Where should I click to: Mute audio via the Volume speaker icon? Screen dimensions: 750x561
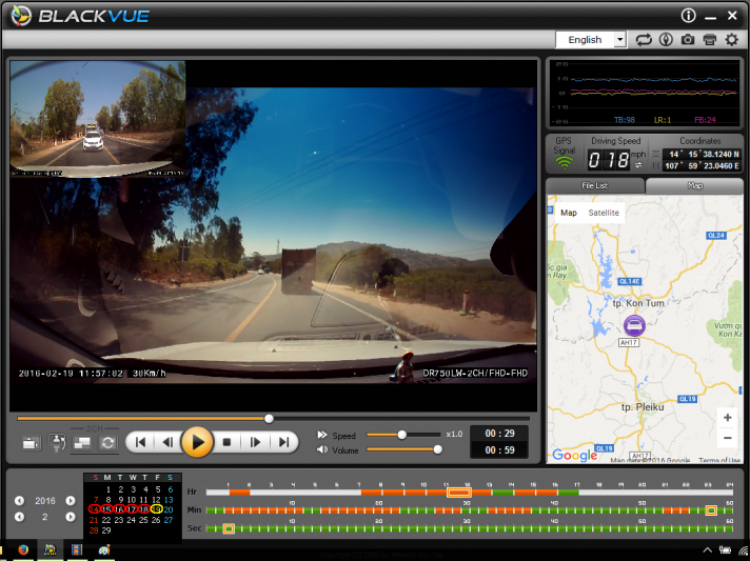(x=322, y=450)
